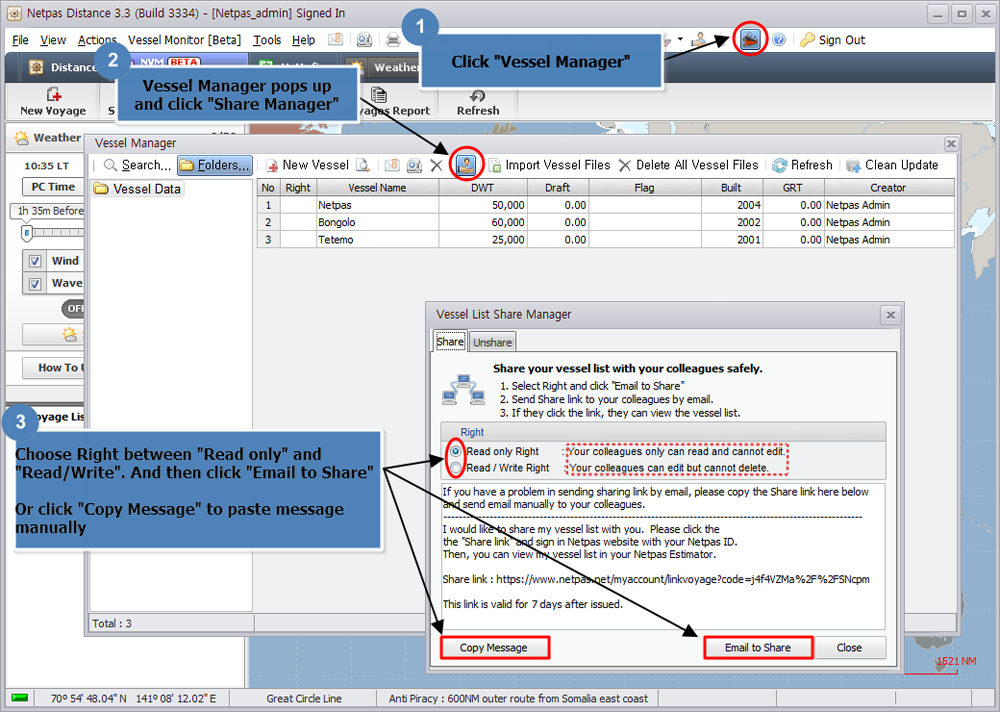Click the New Vessel toolbar item
Screen dimensions: 1000x712
[307, 165]
